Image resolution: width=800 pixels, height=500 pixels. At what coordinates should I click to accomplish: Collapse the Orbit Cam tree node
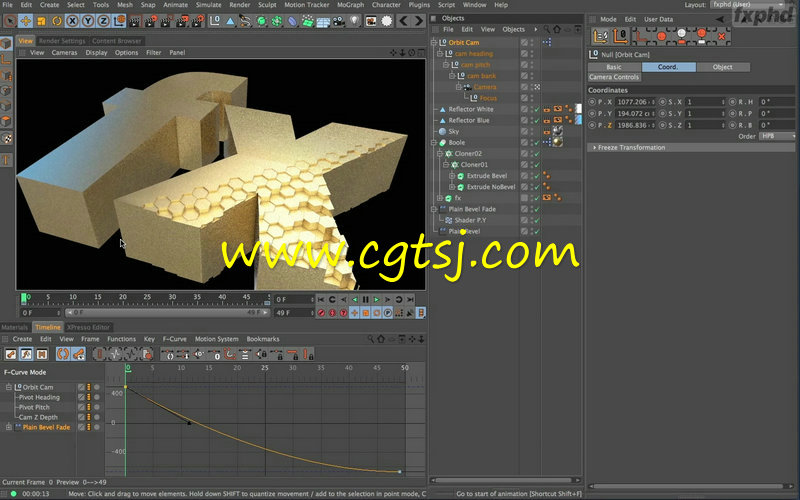[x=434, y=42]
